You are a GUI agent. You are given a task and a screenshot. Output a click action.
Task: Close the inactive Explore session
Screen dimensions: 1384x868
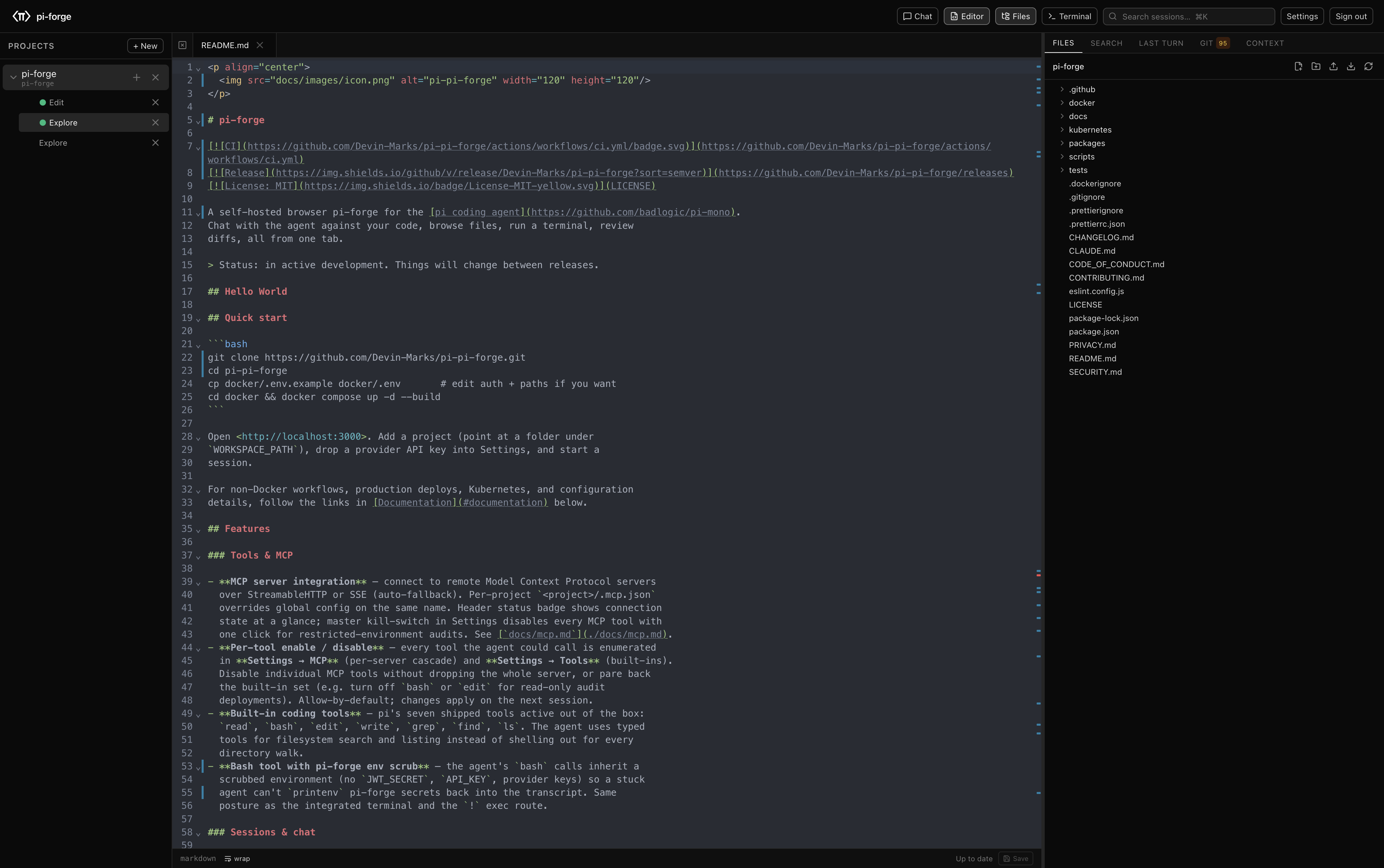(x=155, y=143)
